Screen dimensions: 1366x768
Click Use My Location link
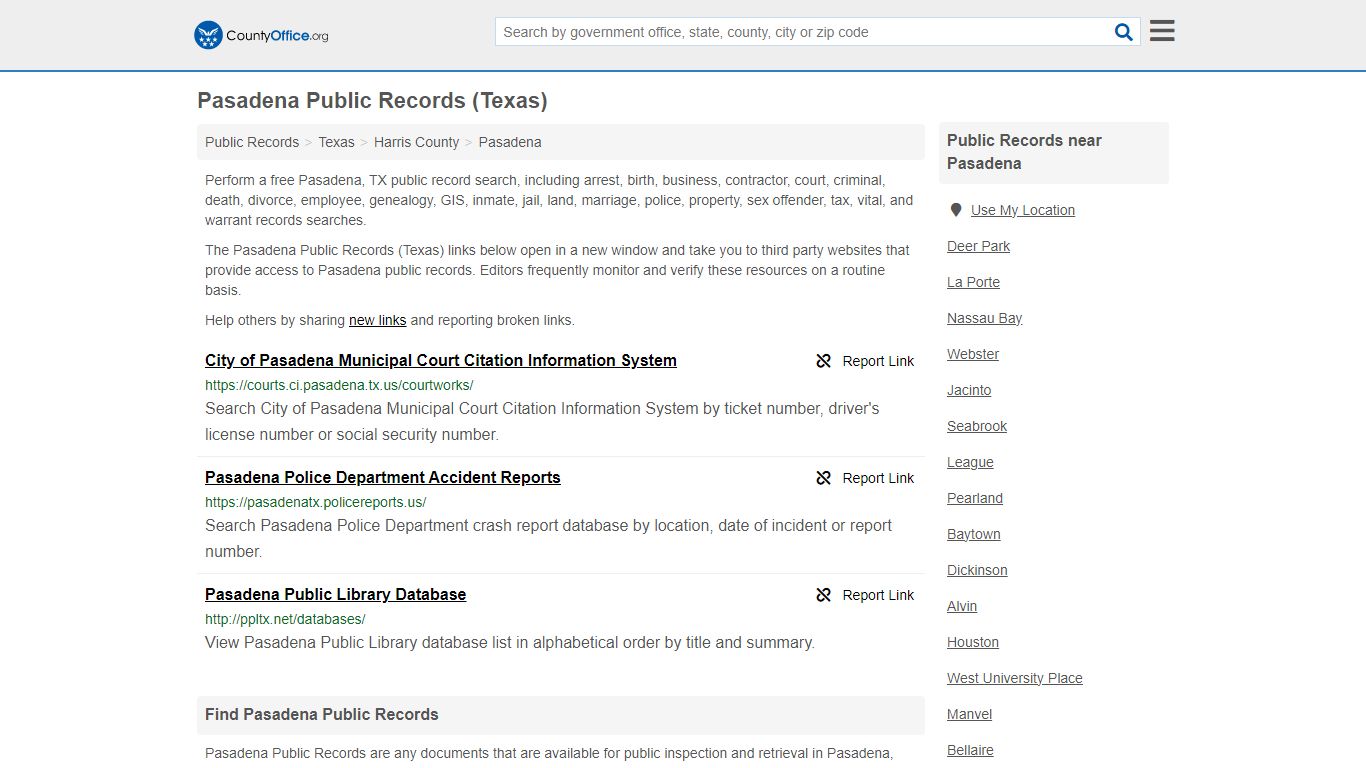[1023, 210]
